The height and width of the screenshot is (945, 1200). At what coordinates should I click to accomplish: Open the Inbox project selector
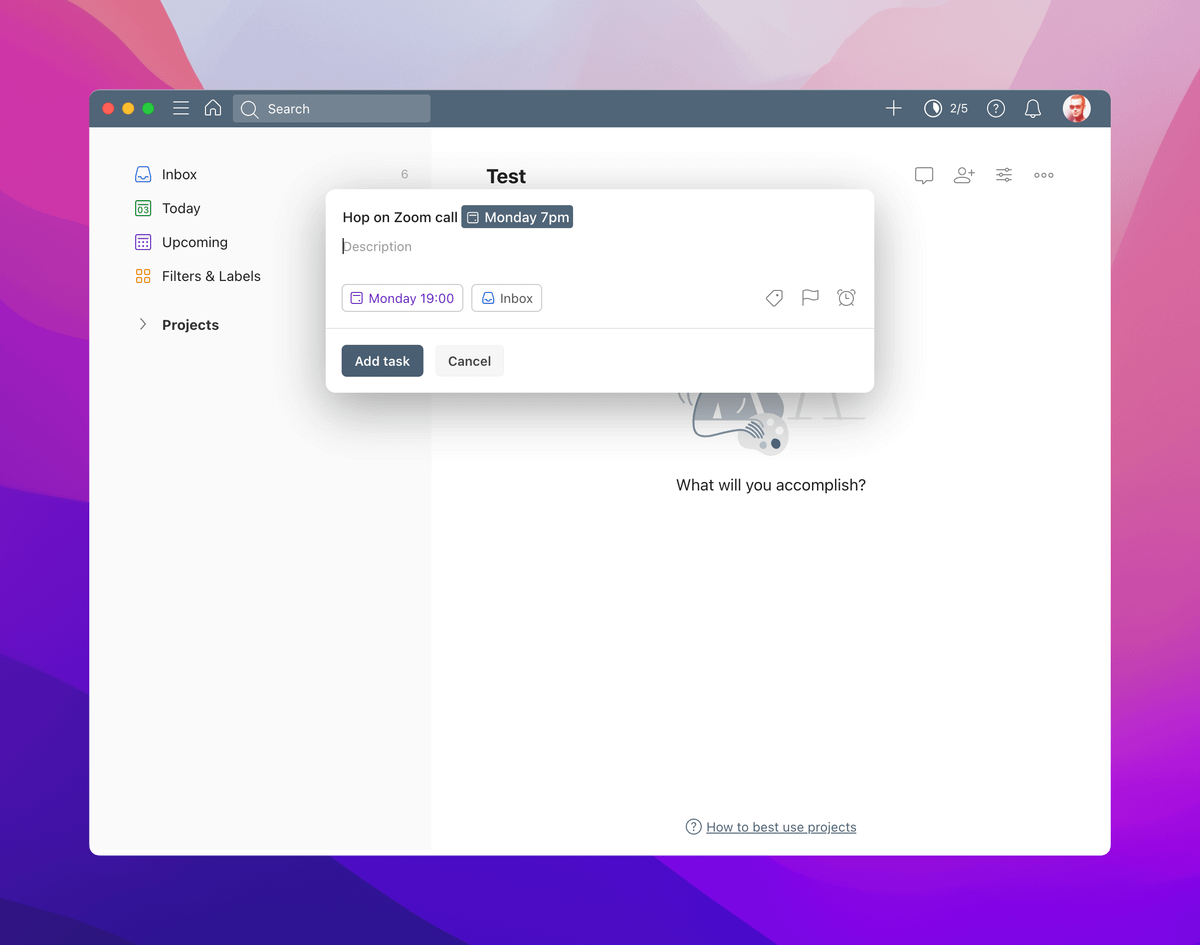click(507, 298)
